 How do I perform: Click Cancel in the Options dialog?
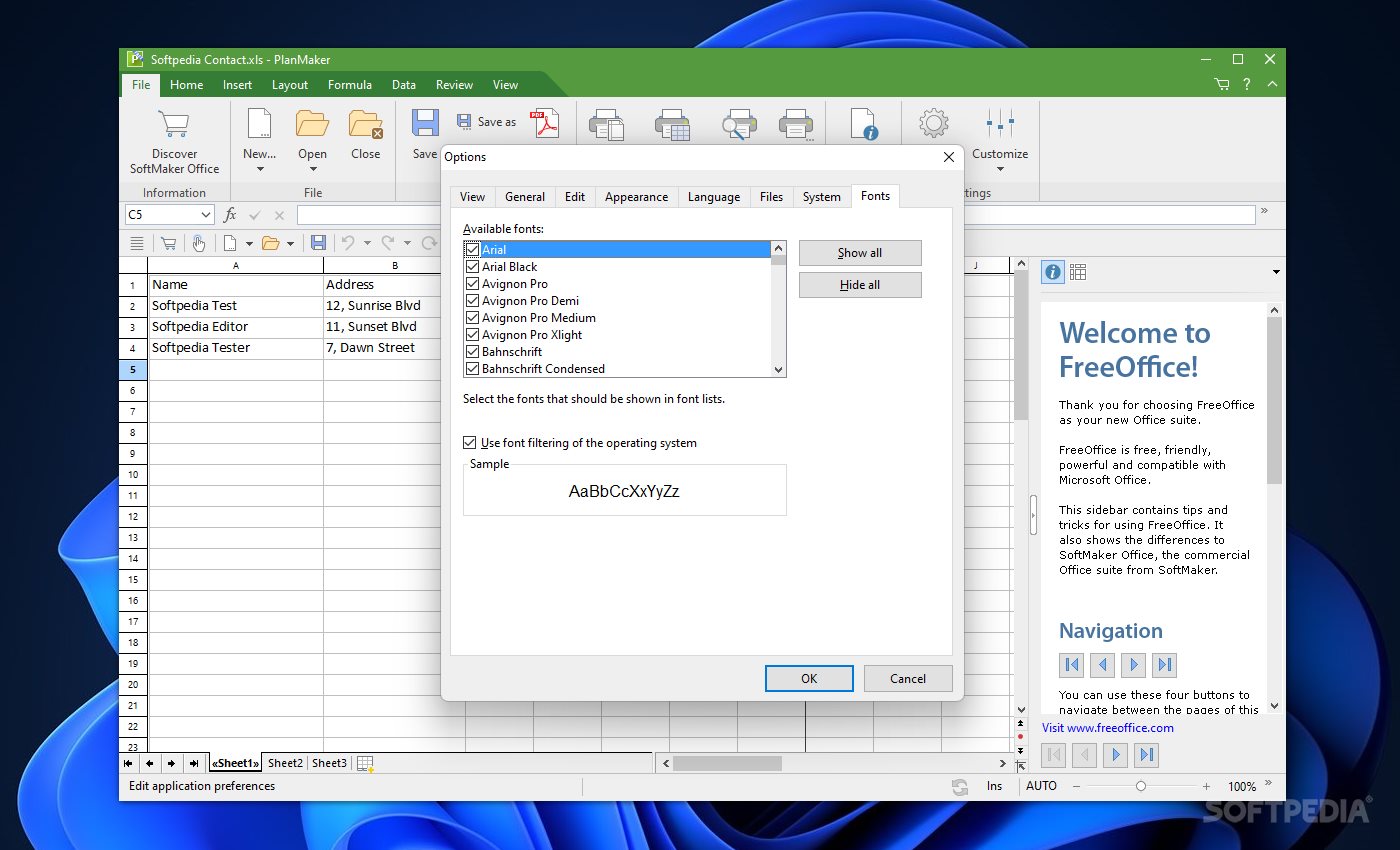point(908,678)
